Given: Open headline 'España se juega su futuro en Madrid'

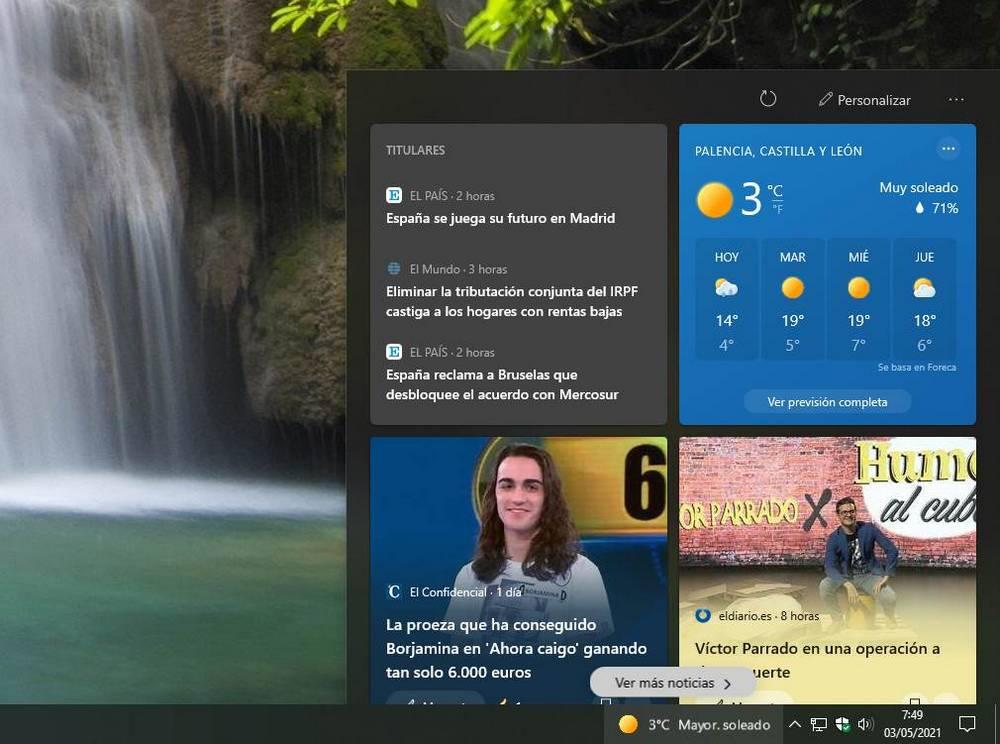Looking at the screenshot, I should point(501,218).
